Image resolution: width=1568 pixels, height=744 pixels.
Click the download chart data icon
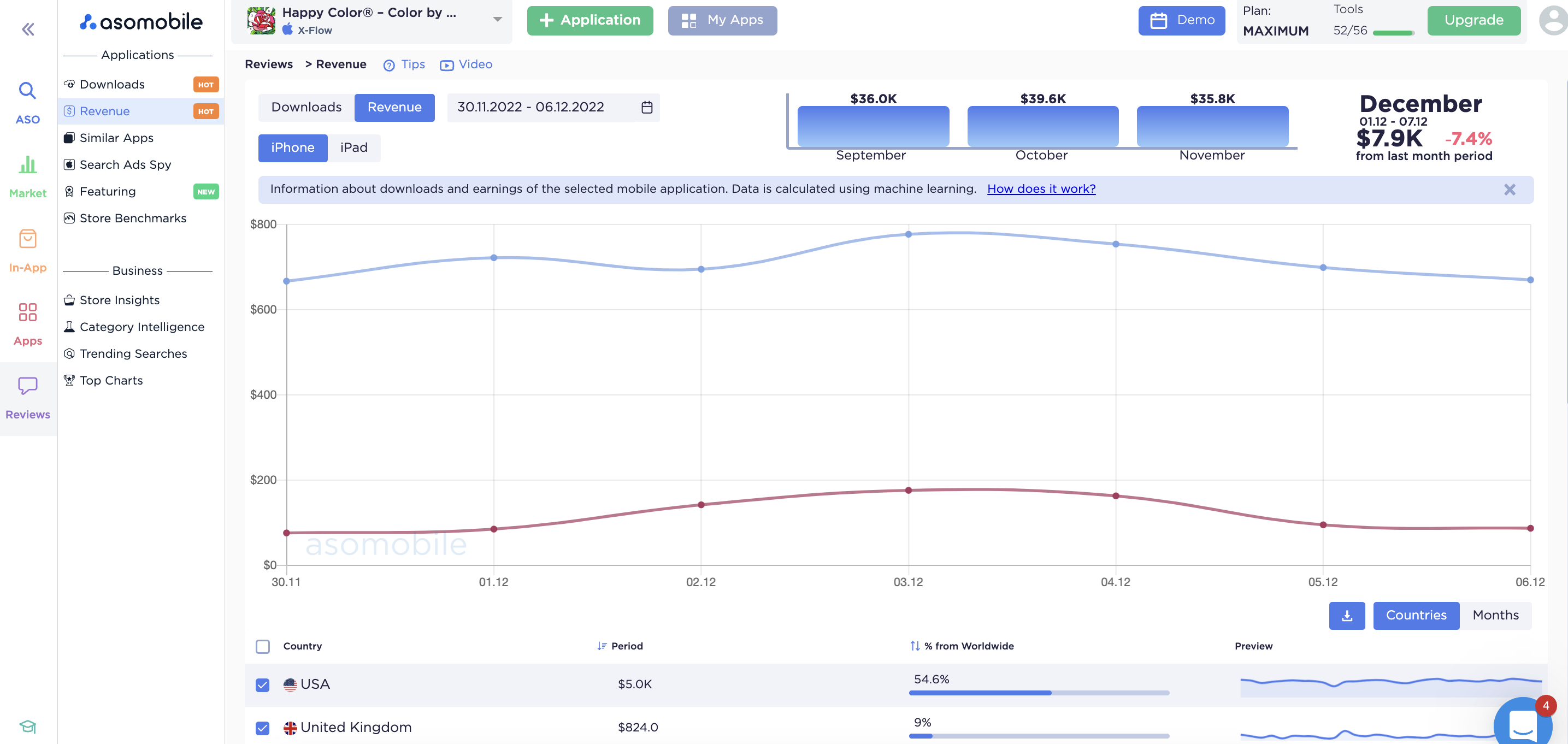(x=1346, y=616)
